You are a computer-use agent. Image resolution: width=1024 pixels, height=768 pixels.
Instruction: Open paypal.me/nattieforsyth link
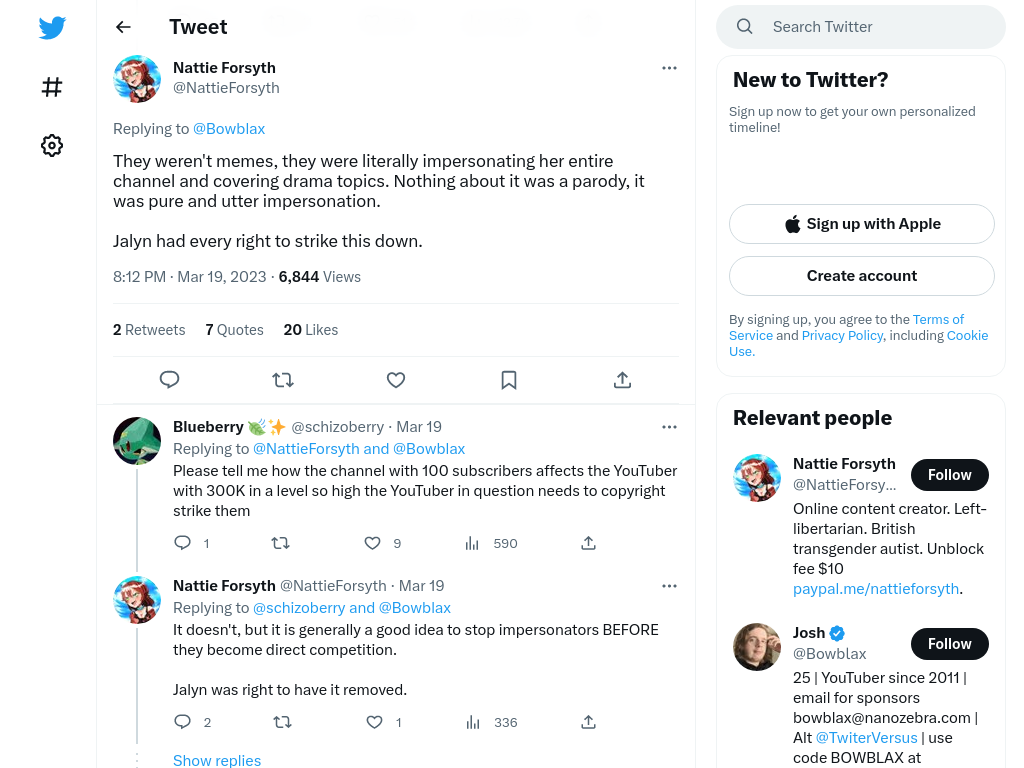pyautogui.click(x=876, y=589)
